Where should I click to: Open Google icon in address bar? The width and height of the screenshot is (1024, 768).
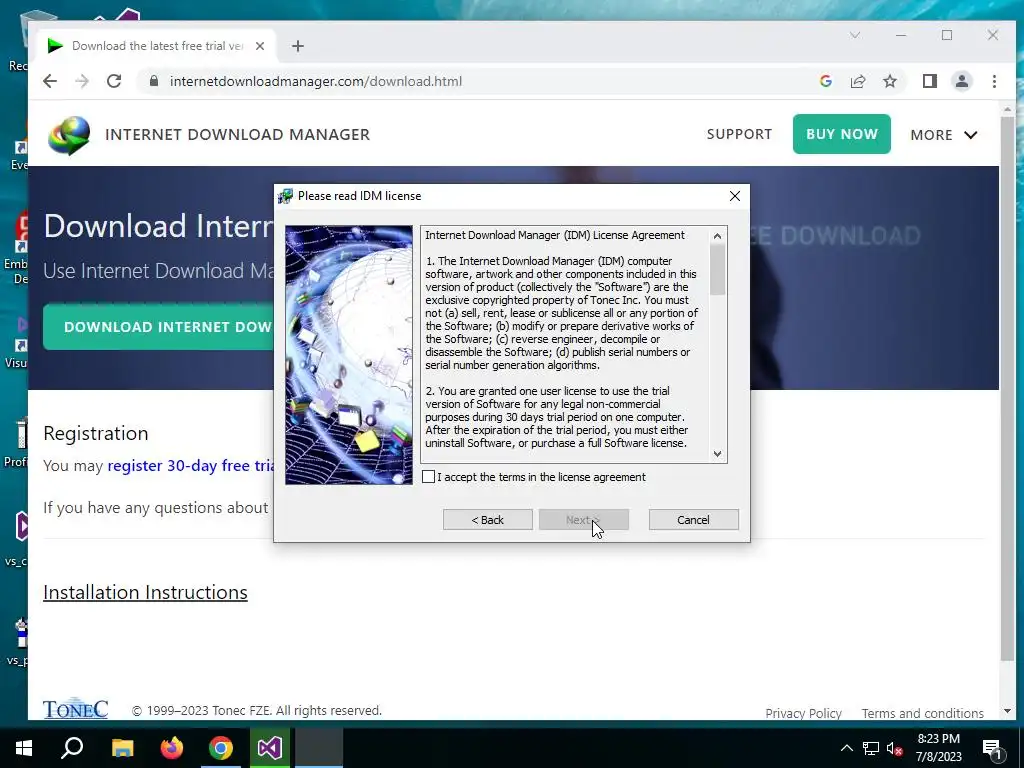point(825,81)
